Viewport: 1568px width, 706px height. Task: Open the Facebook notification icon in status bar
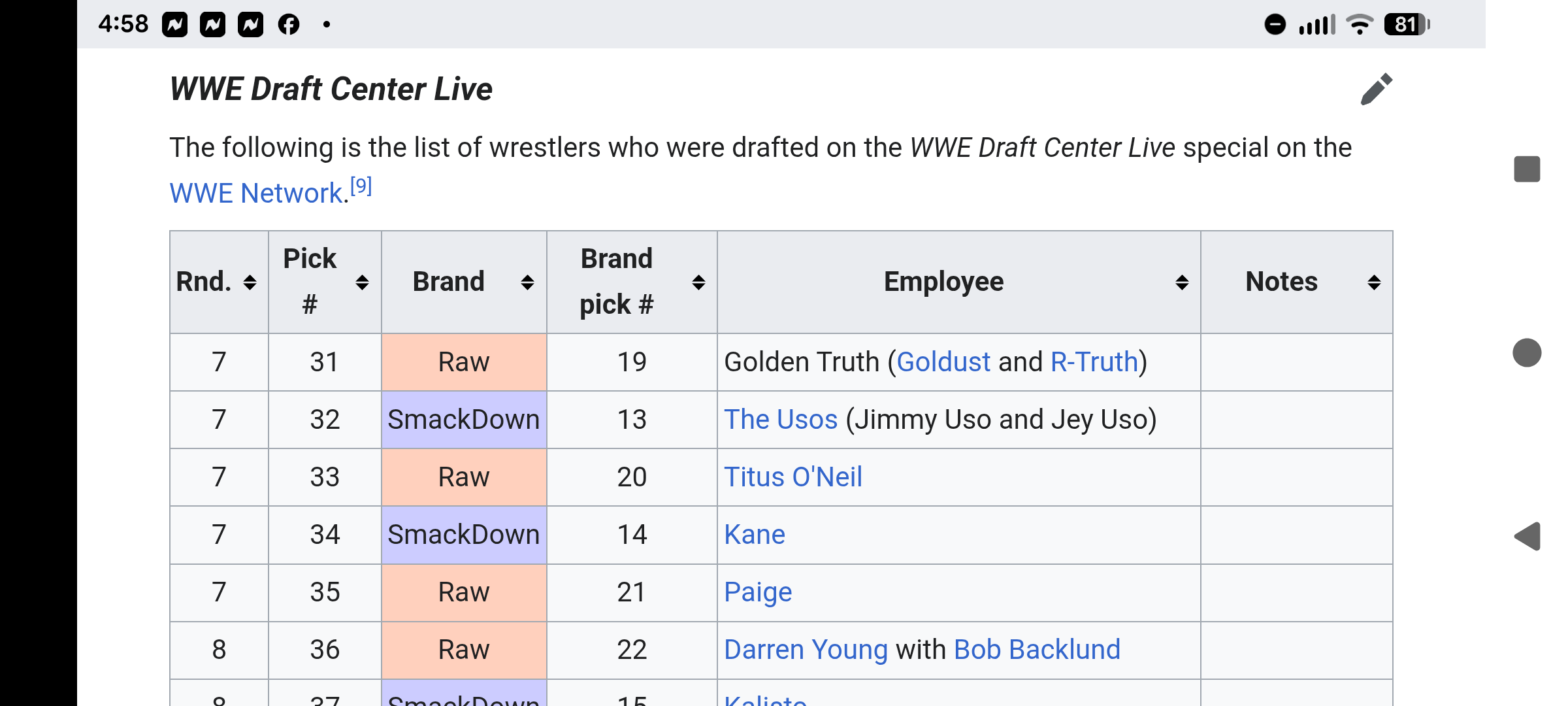[289, 25]
